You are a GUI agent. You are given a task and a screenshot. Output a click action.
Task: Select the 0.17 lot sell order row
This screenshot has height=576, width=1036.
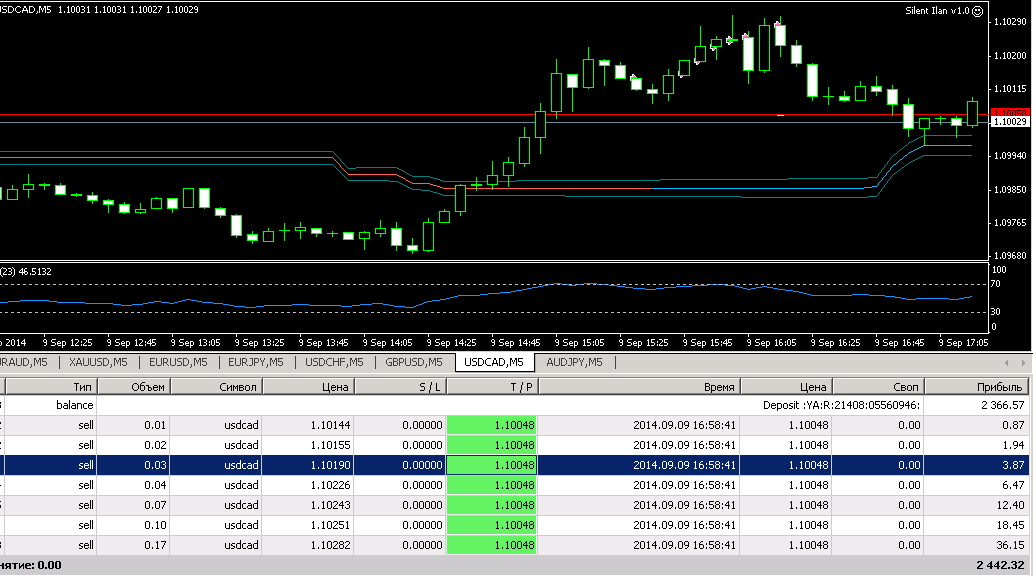click(515, 545)
